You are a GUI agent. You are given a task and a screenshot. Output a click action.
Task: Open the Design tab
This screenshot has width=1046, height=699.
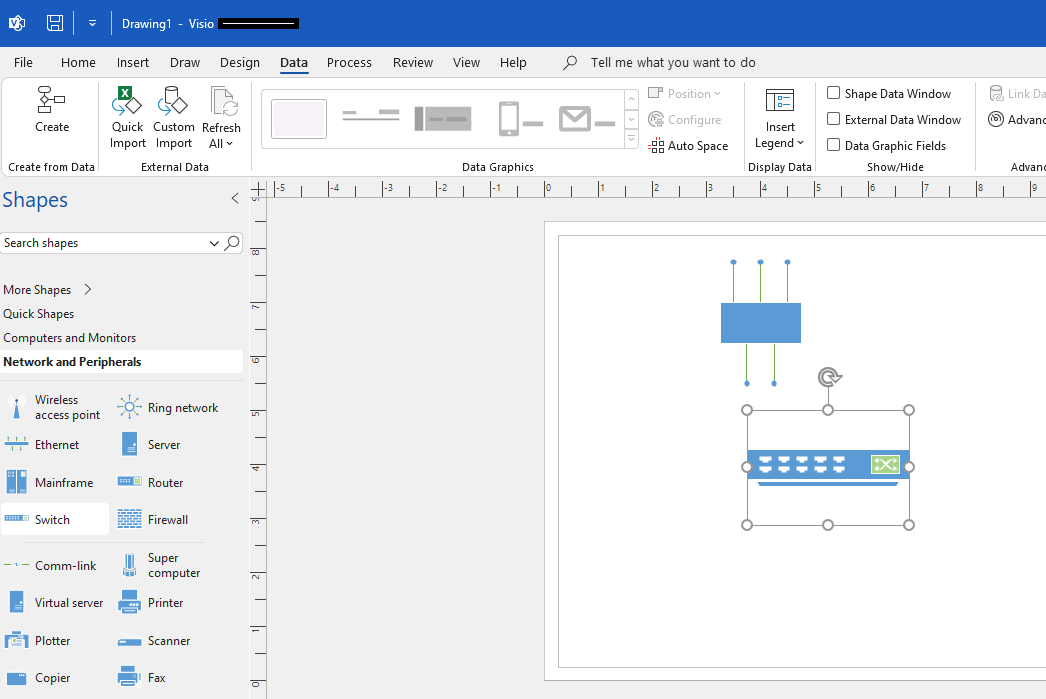239,63
